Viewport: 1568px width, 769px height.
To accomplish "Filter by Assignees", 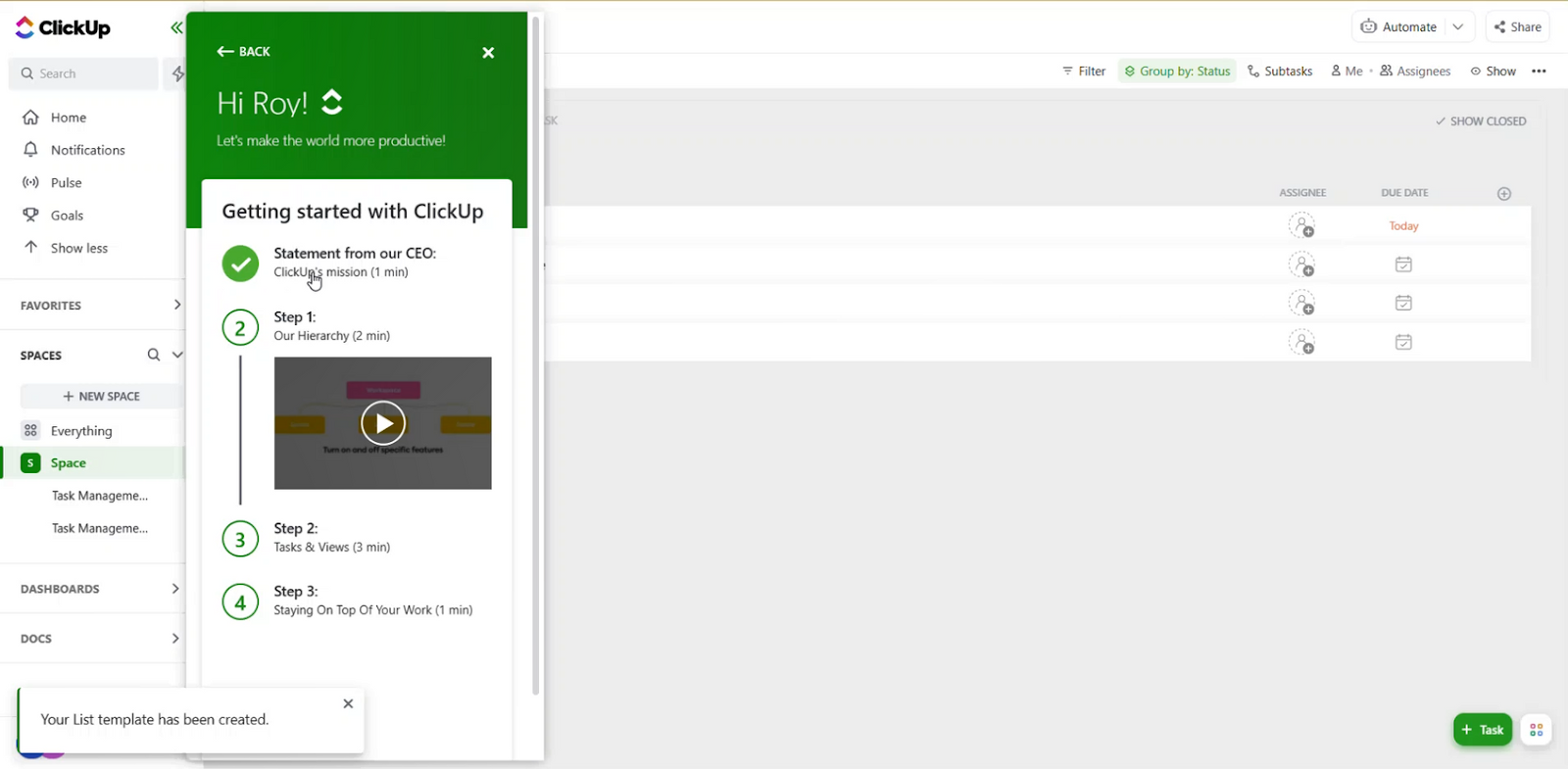I will (x=1415, y=72).
